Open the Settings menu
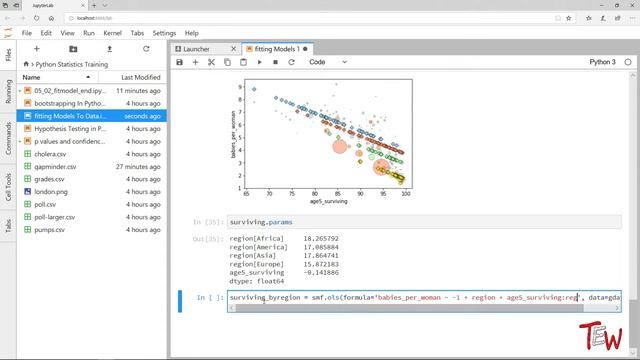Image resolution: width=640 pixels, height=360 pixels. pyautogui.click(x=164, y=33)
